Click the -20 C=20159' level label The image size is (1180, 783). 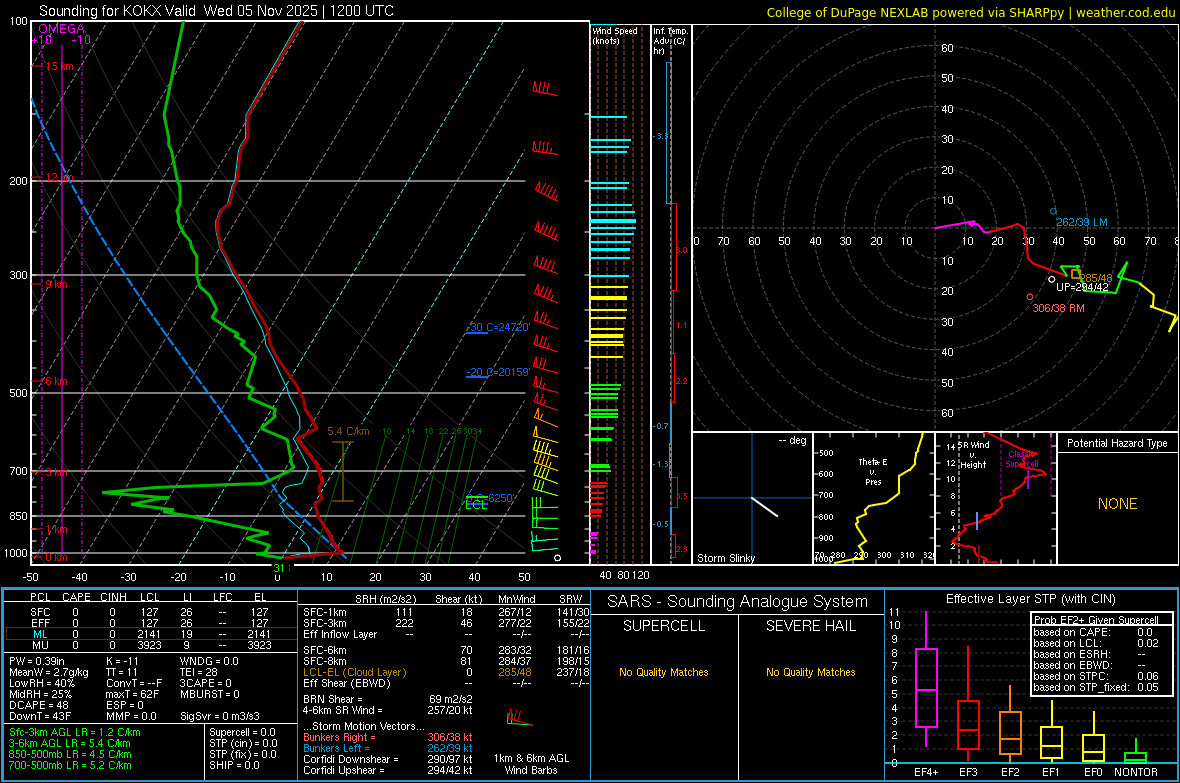(x=497, y=372)
